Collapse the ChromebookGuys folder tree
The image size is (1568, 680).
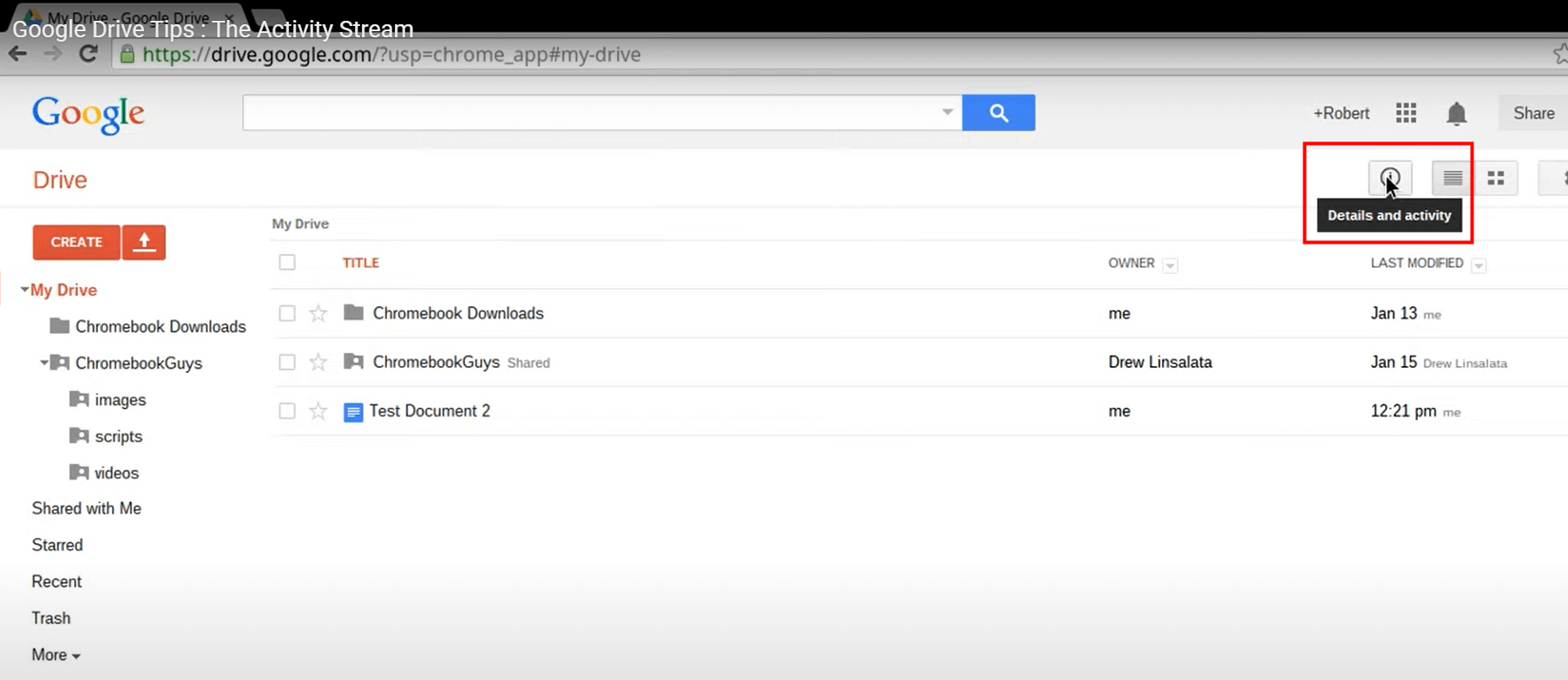click(x=43, y=363)
